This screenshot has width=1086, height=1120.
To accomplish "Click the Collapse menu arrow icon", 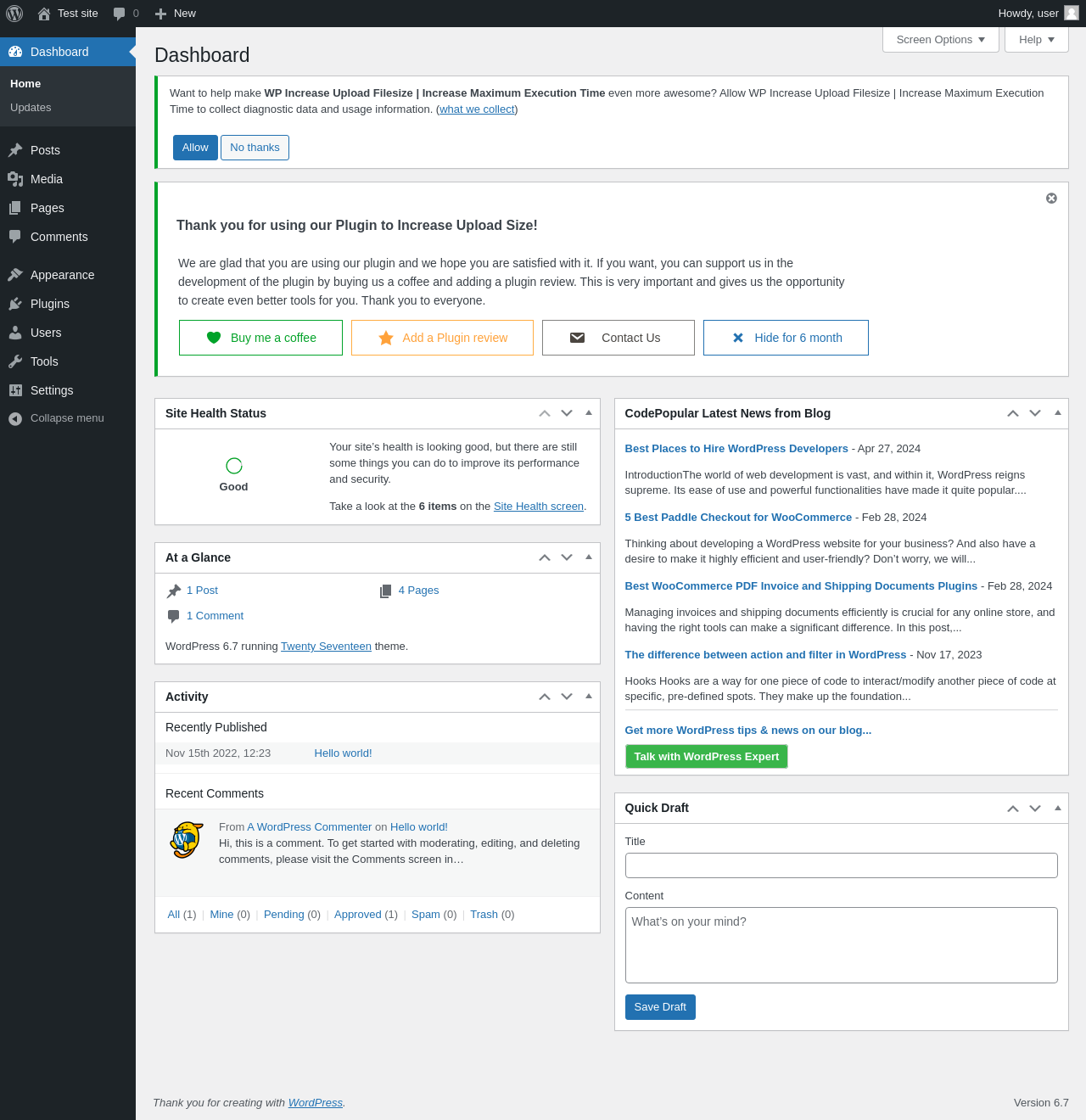I will [15, 418].
